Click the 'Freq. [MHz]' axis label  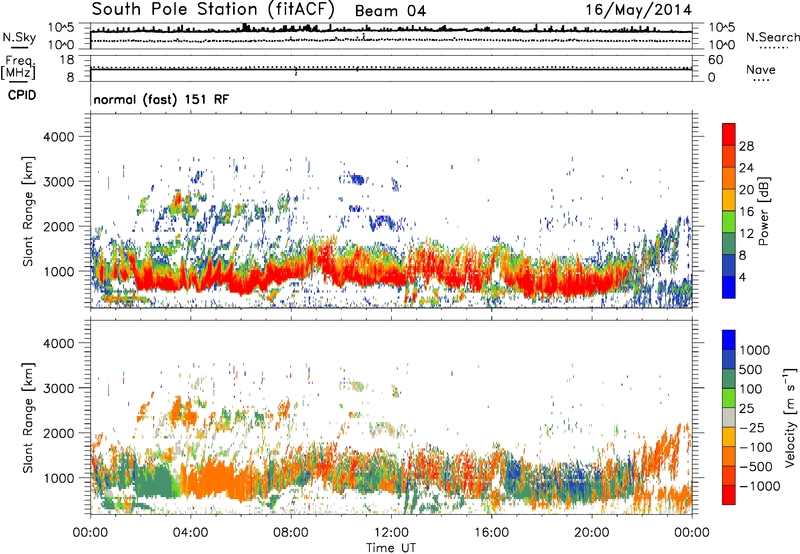(x=19, y=68)
